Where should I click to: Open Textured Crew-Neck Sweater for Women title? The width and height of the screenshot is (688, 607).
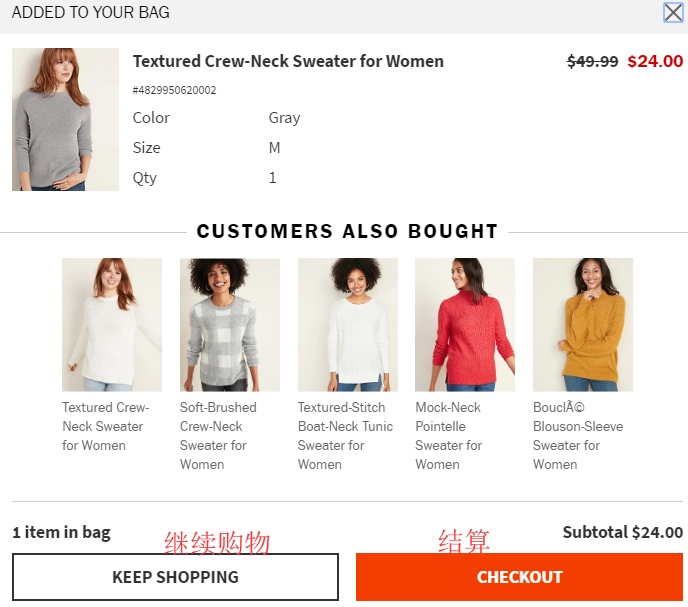(x=288, y=61)
